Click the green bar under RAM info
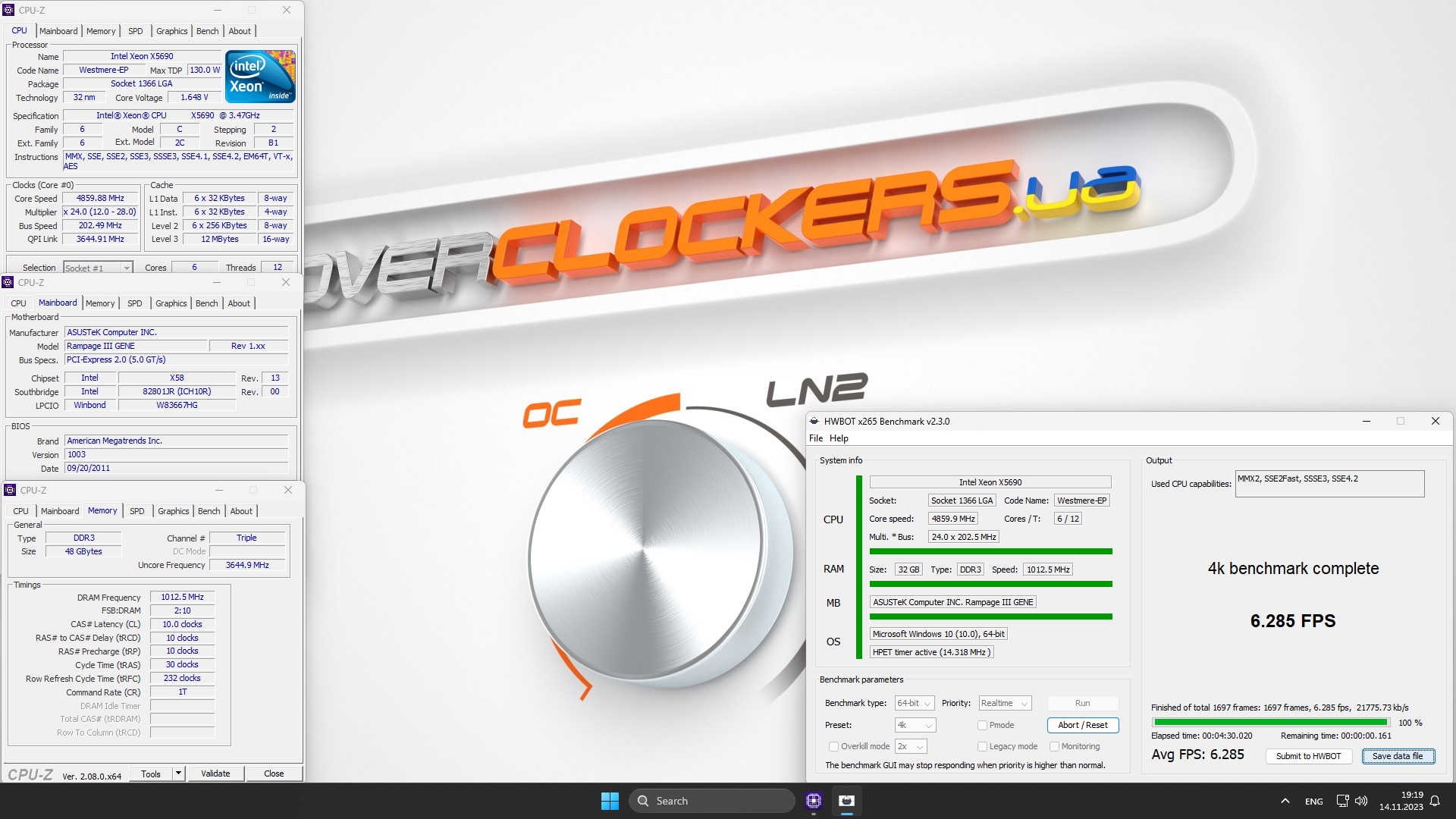This screenshot has height=819, width=1456. pos(990,584)
